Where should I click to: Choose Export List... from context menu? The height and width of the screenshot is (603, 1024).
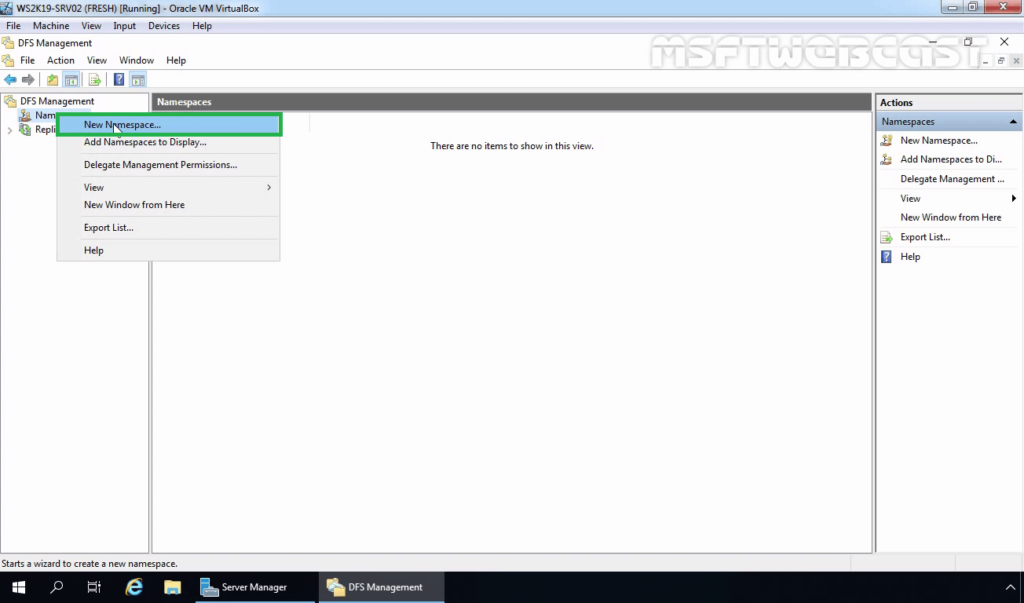pos(168,227)
